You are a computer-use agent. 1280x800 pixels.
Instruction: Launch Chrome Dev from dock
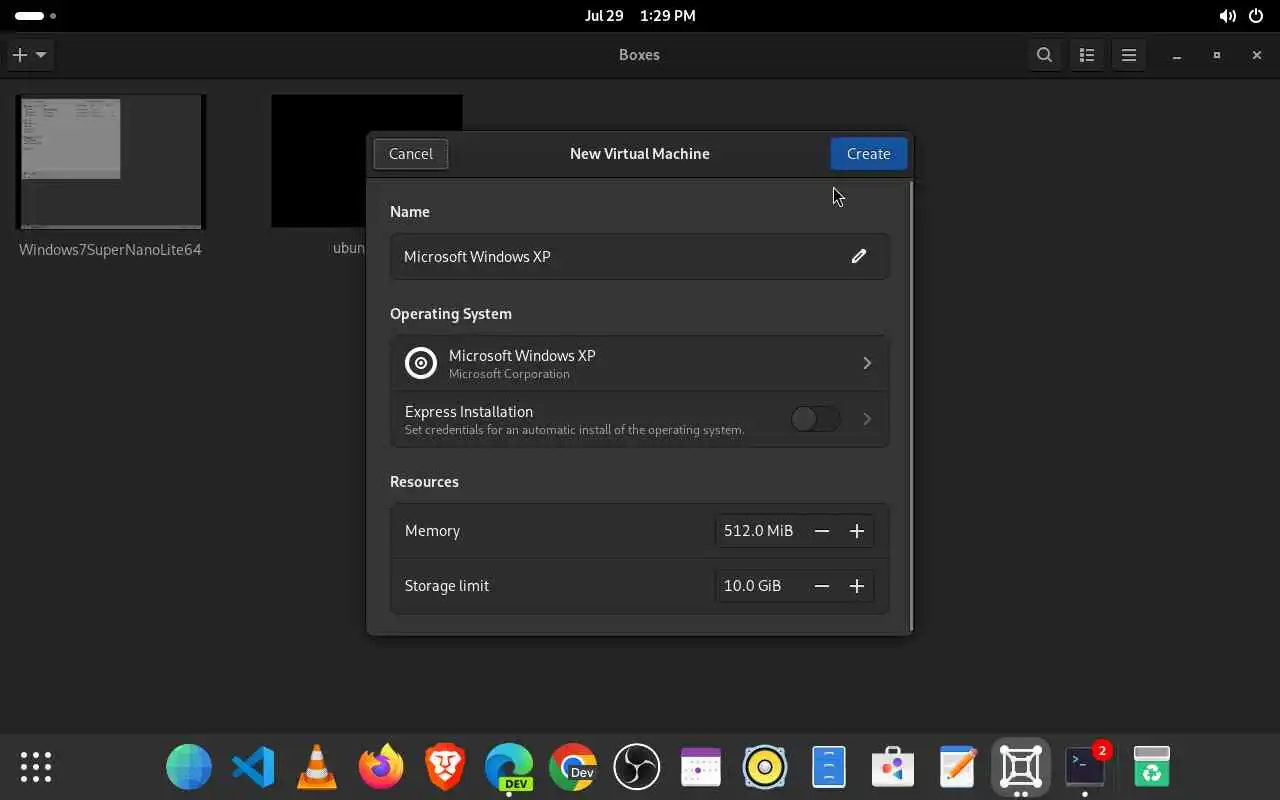click(x=573, y=767)
